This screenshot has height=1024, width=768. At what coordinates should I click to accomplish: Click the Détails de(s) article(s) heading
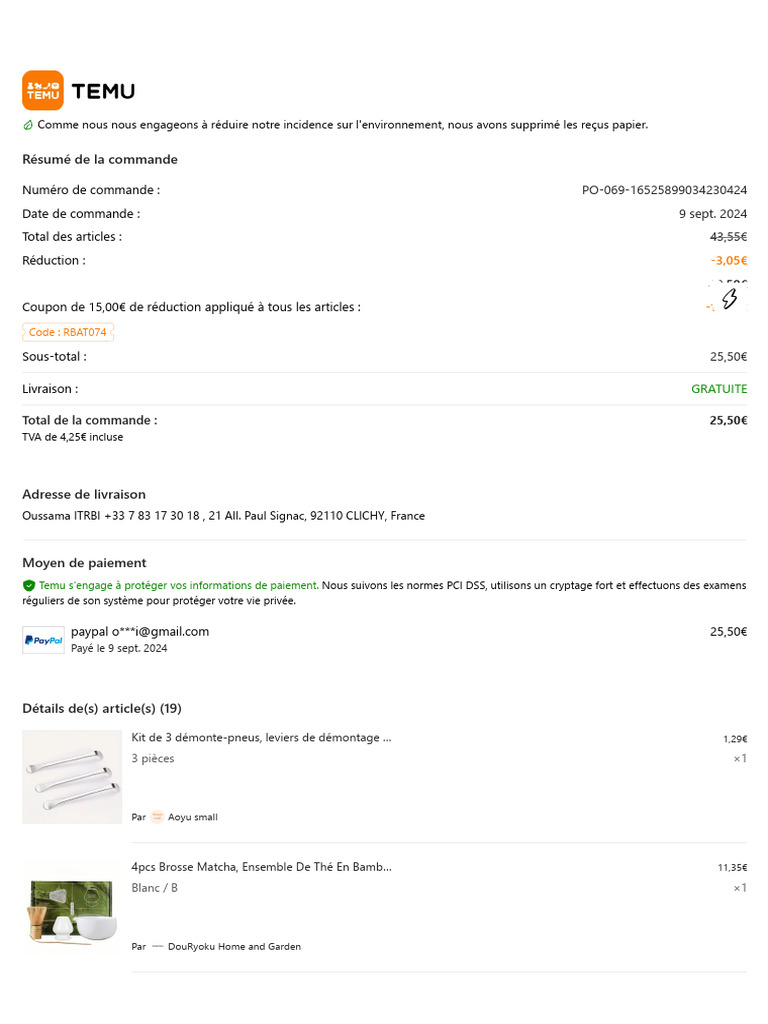tap(102, 708)
